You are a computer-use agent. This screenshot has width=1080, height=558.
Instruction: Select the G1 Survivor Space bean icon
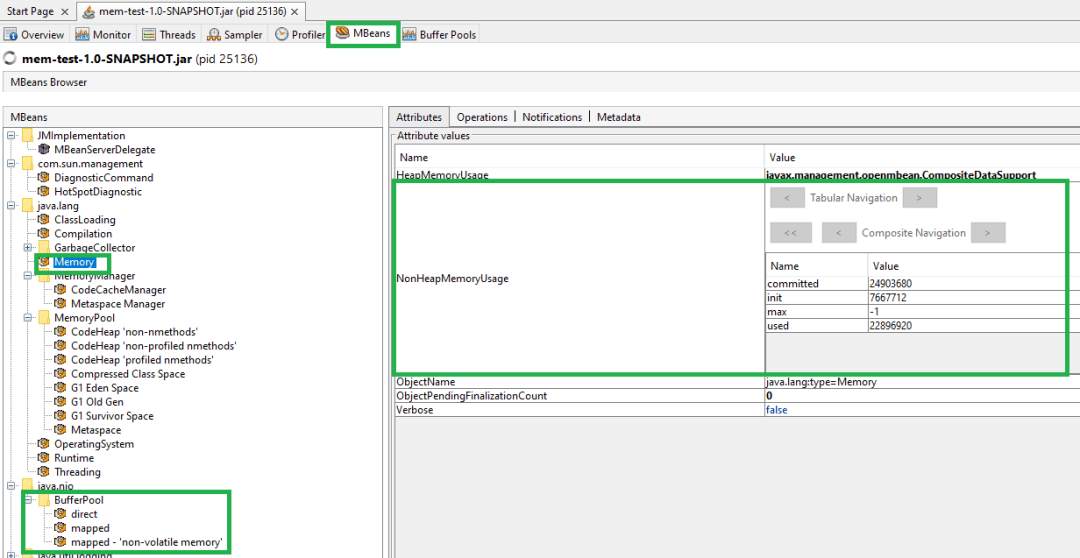click(x=61, y=416)
